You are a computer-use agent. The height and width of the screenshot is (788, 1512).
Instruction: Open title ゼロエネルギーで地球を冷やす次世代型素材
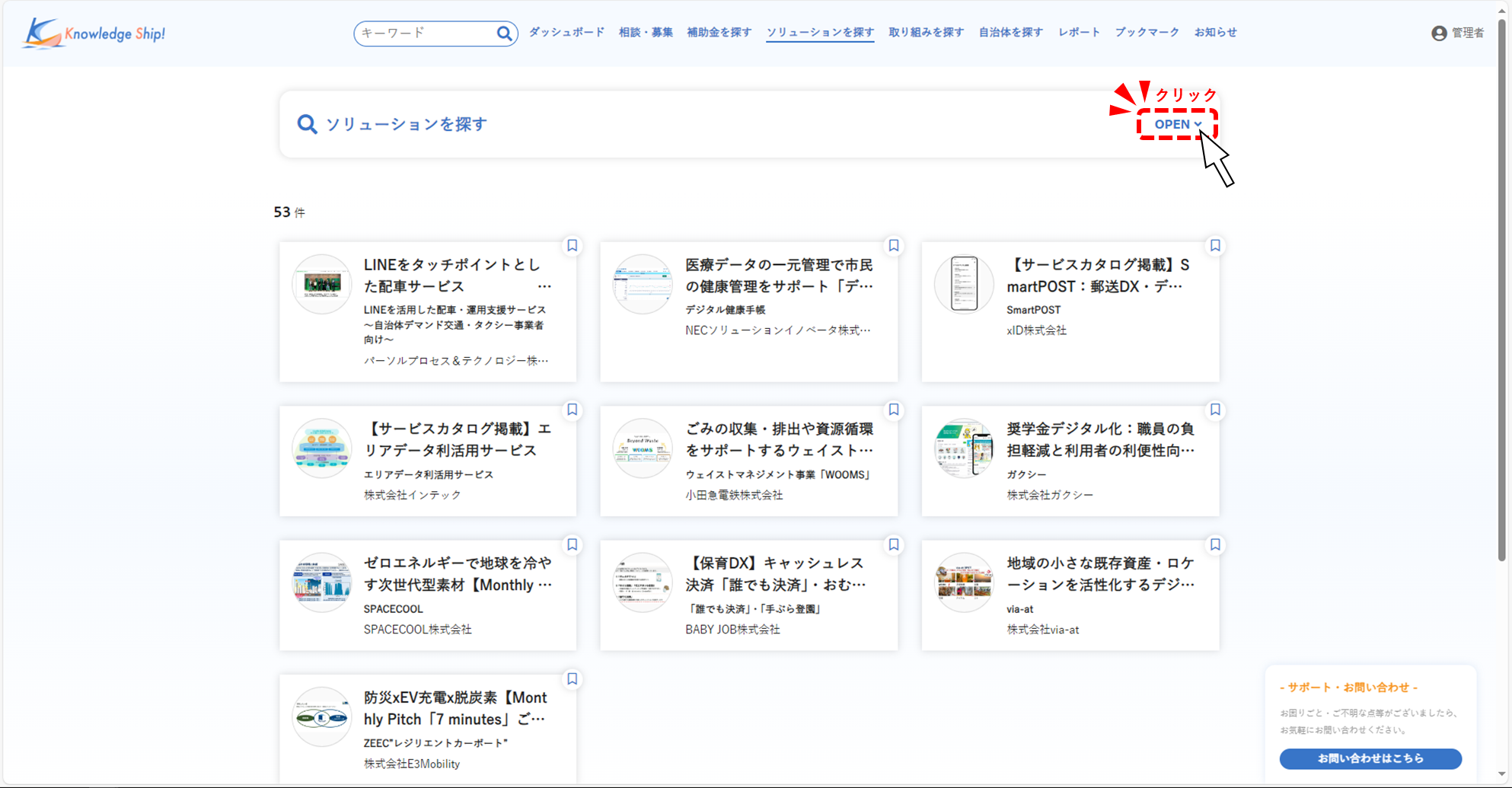pos(458,574)
